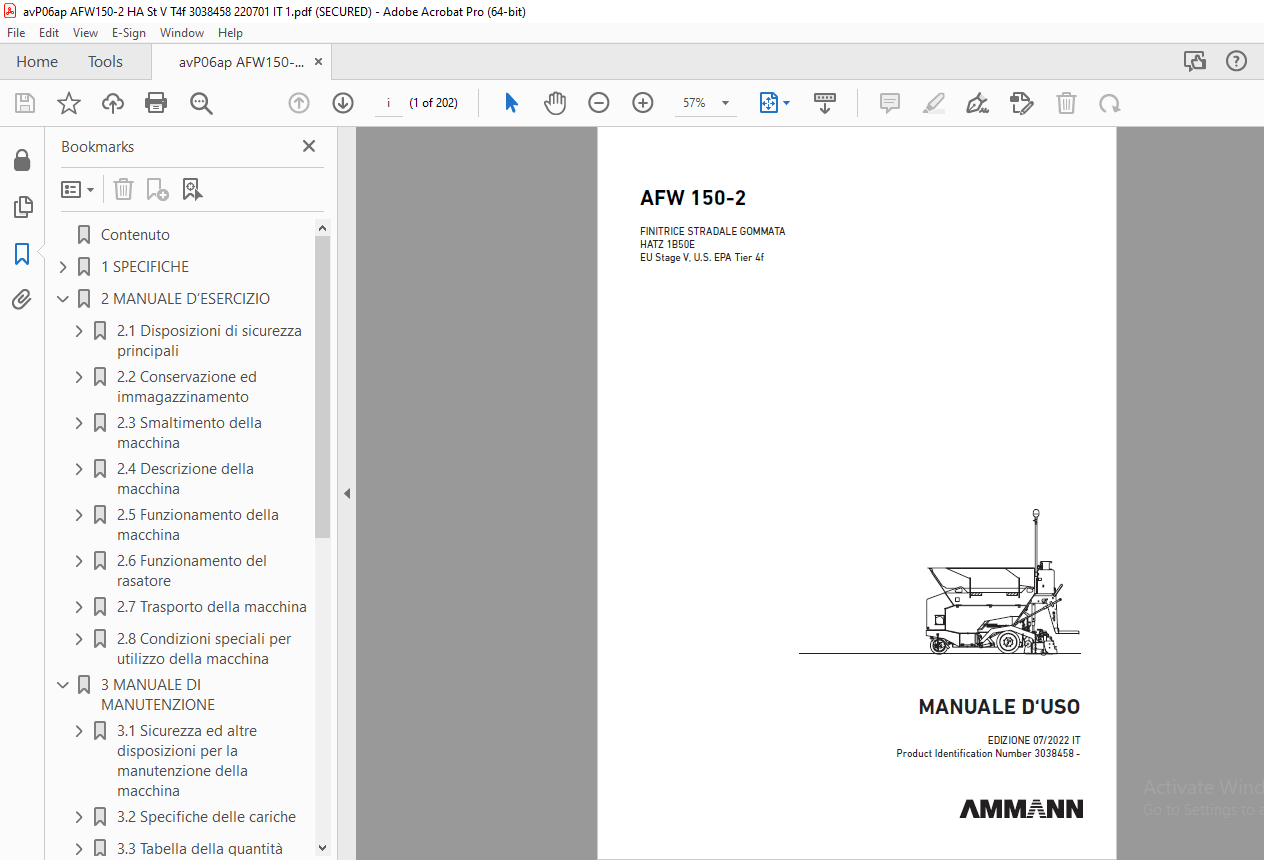Image resolution: width=1264 pixels, height=860 pixels.
Task: Collapse the navigation pane with the arrow
Action: point(347,493)
